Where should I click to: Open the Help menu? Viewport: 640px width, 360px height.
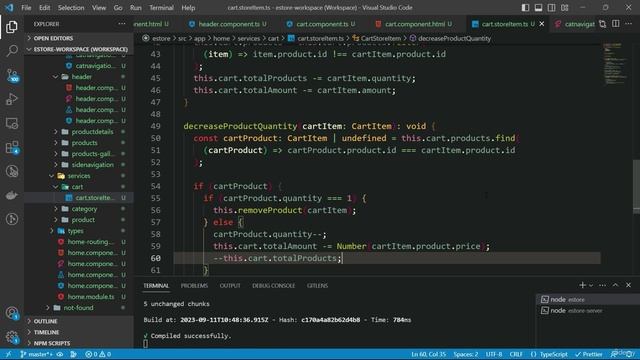pos(188,8)
